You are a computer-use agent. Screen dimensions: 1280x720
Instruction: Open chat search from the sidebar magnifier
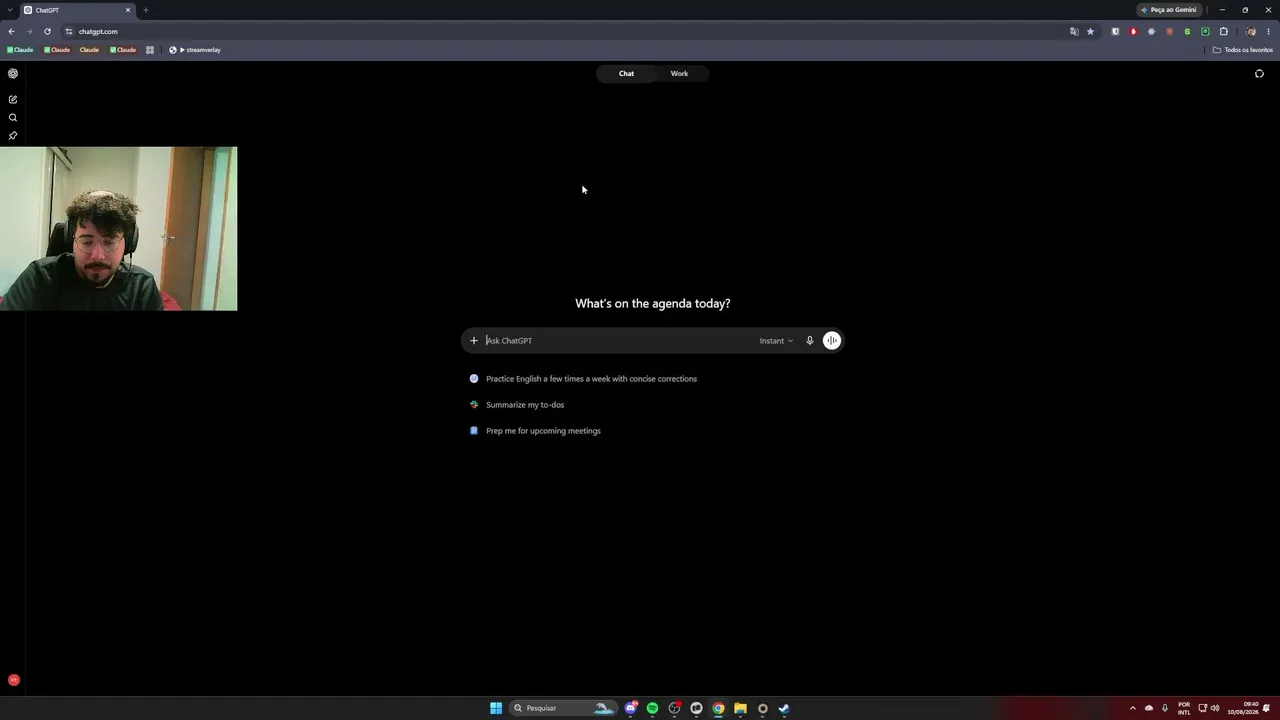[13, 117]
